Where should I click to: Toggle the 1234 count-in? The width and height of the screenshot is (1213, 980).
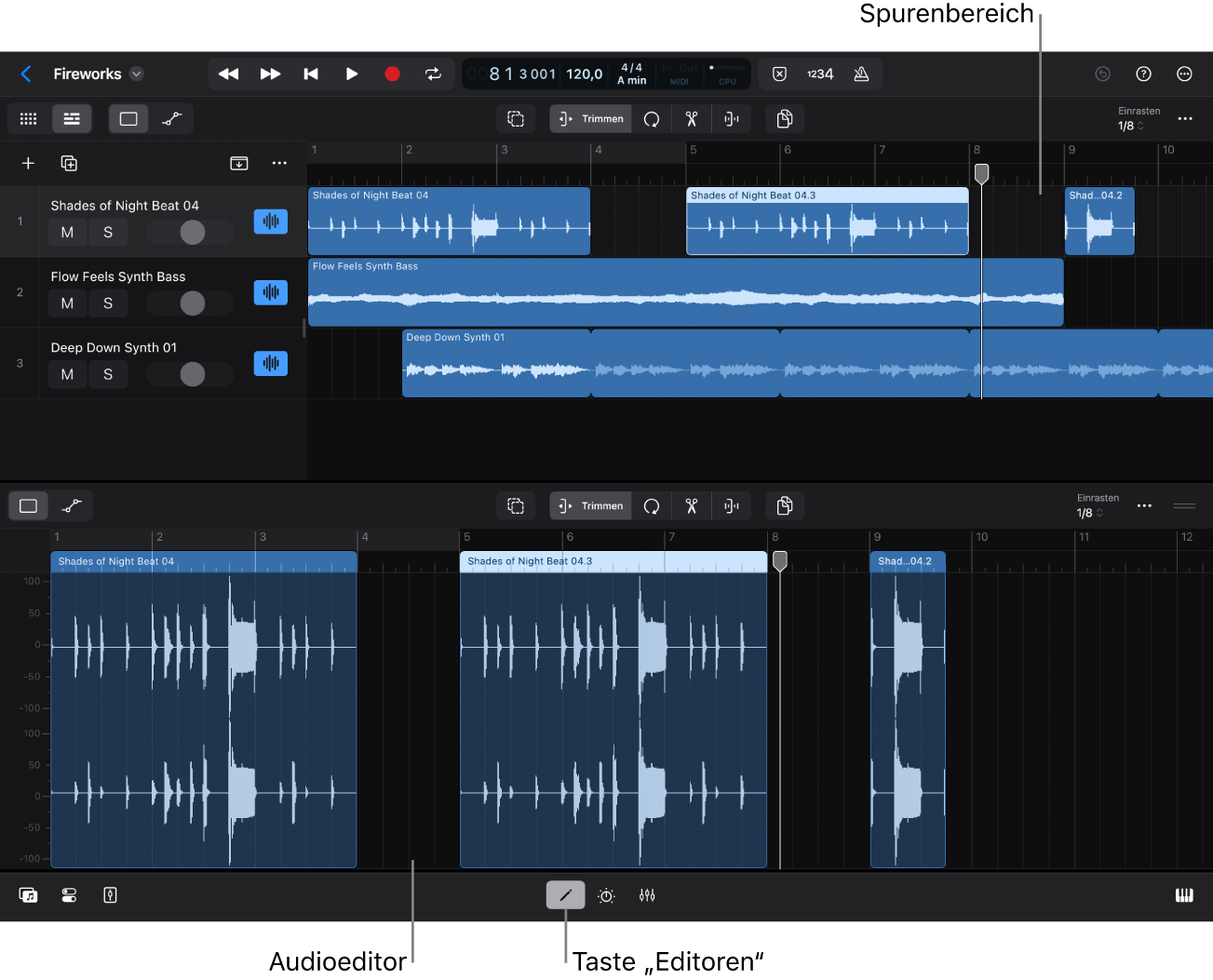pos(820,74)
